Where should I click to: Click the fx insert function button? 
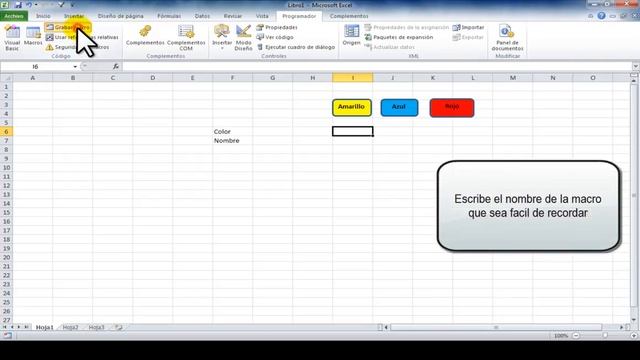[116, 67]
